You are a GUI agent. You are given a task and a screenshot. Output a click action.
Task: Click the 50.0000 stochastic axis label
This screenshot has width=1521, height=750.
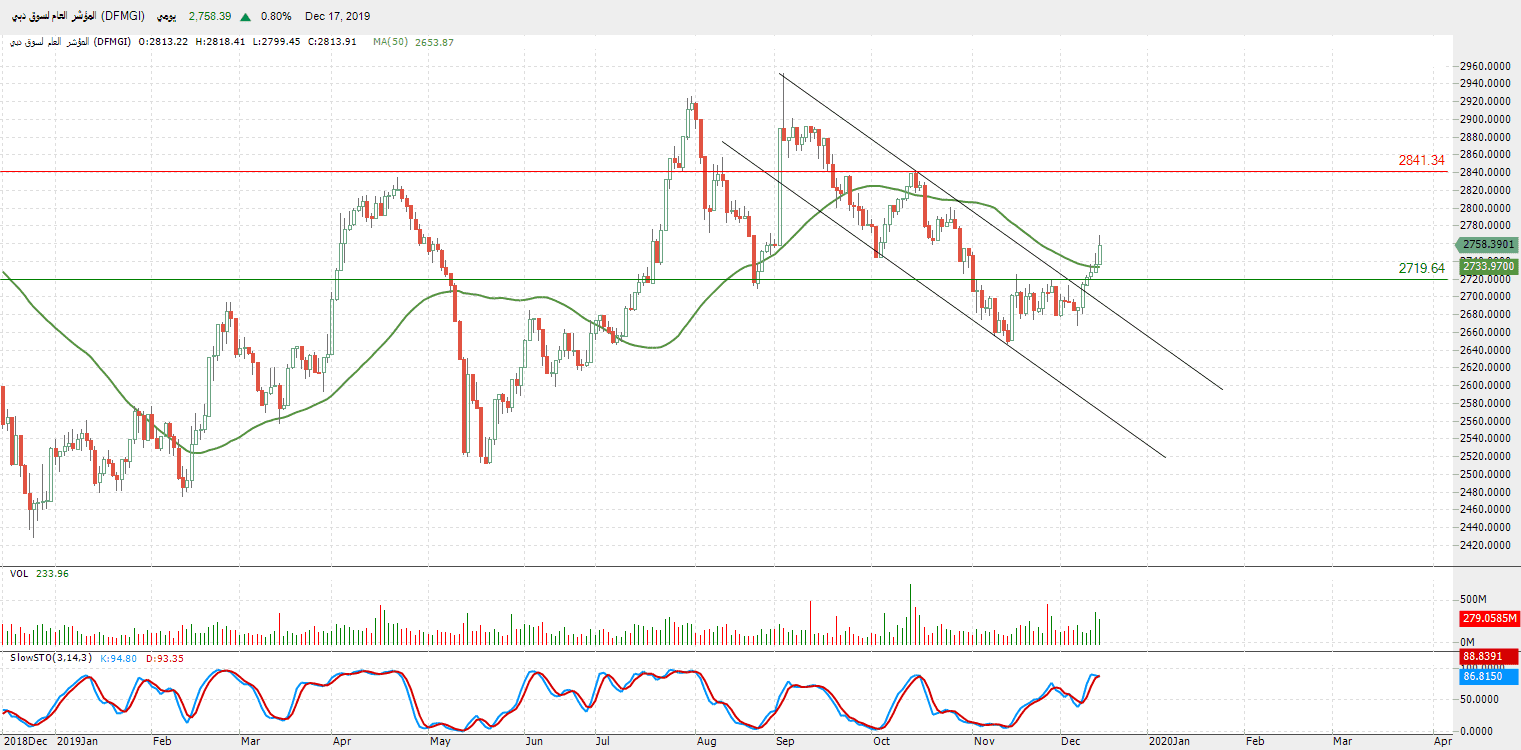[x=1482, y=698]
